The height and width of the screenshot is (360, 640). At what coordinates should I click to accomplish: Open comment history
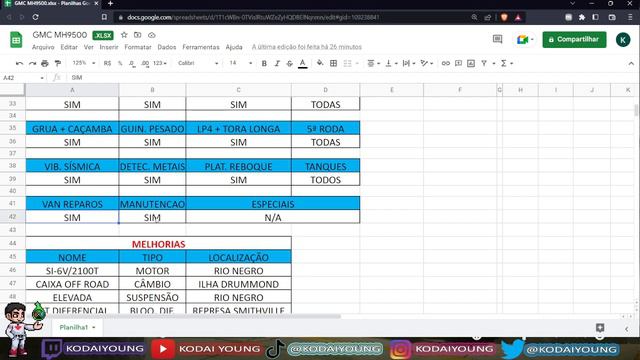tap(497, 39)
